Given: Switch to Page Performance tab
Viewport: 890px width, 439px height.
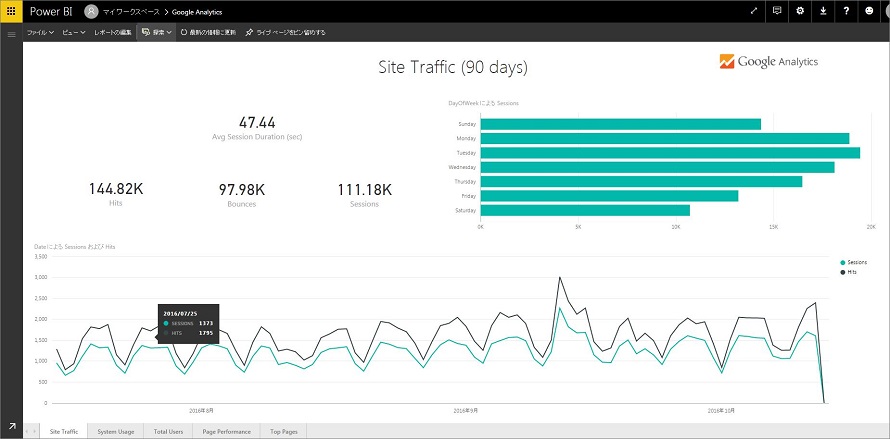Looking at the screenshot, I should (226, 432).
